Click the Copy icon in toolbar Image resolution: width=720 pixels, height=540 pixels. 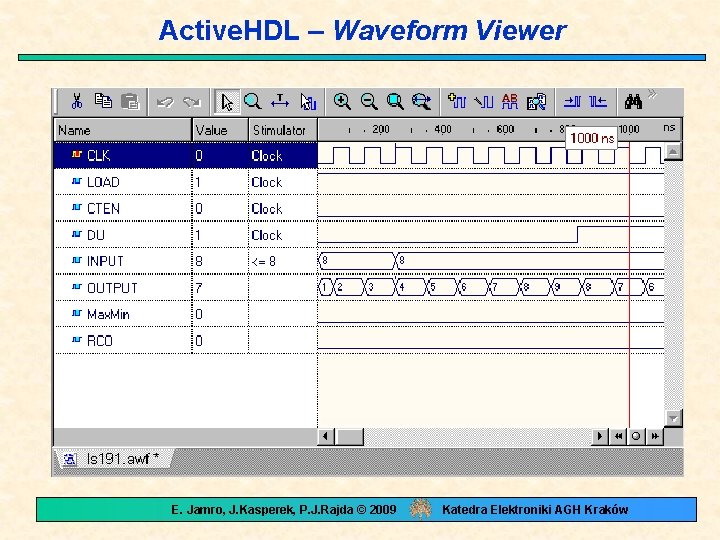click(103, 101)
